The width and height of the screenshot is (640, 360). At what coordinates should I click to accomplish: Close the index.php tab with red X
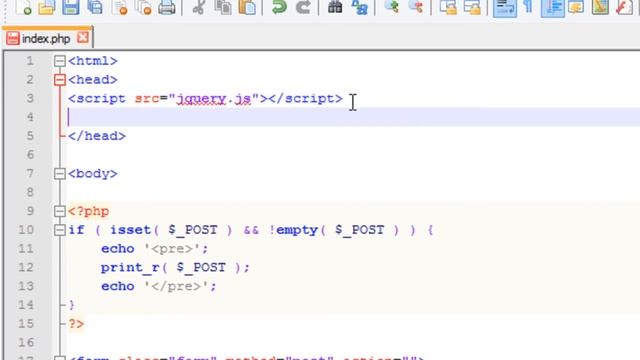[83, 38]
